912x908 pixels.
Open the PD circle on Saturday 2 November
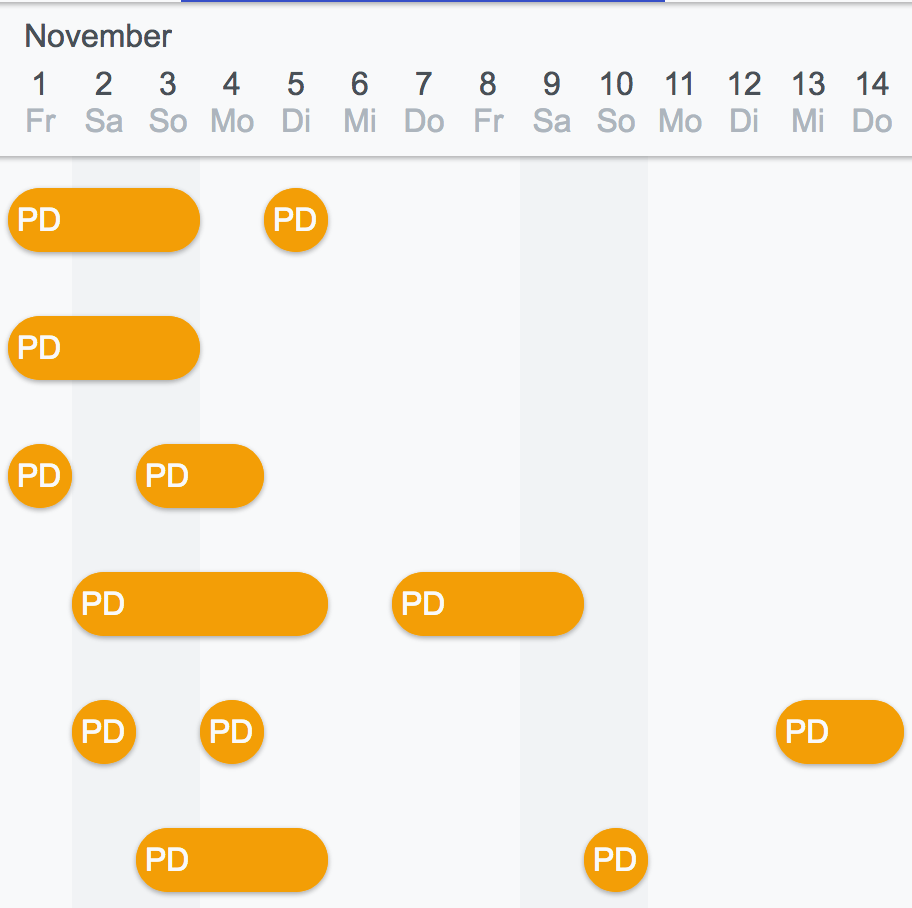click(x=104, y=732)
